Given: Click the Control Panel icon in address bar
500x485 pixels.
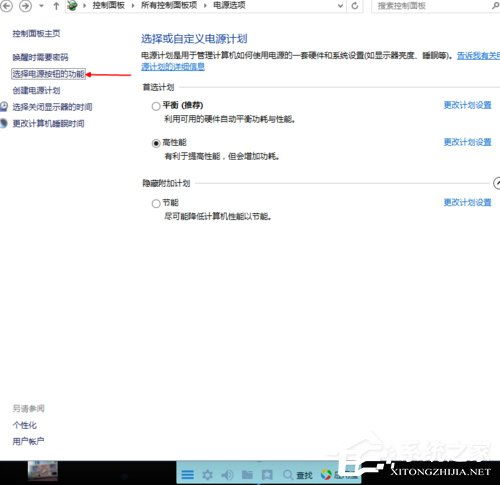Looking at the screenshot, I should [72, 6].
